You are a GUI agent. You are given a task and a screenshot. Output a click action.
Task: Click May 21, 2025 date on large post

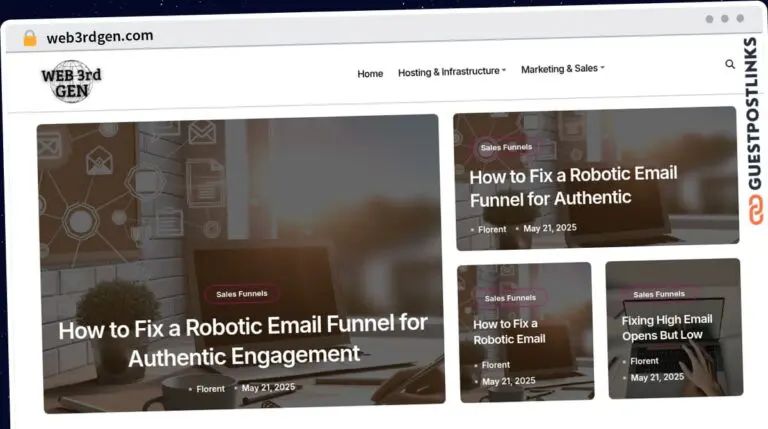pos(268,387)
